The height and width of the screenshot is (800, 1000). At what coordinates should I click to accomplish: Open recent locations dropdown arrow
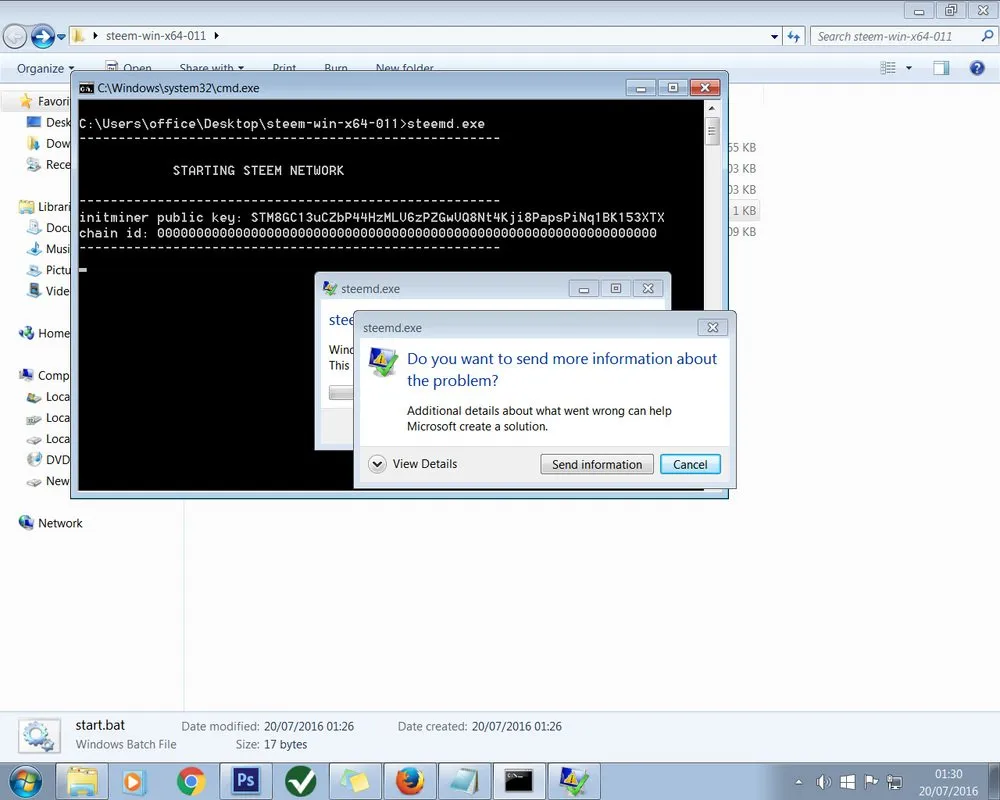(x=61, y=37)
